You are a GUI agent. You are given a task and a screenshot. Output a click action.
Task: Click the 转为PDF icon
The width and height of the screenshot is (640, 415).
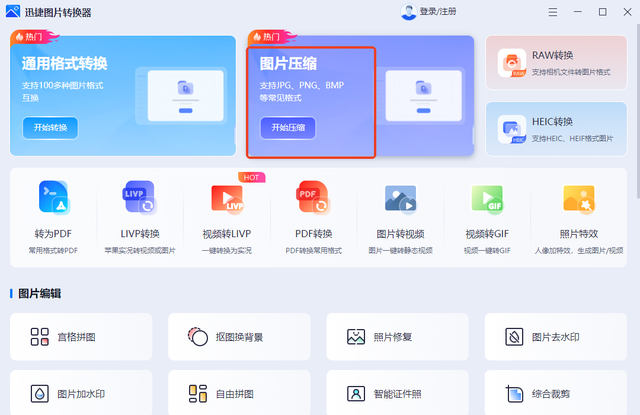click(x=53, y=198)
